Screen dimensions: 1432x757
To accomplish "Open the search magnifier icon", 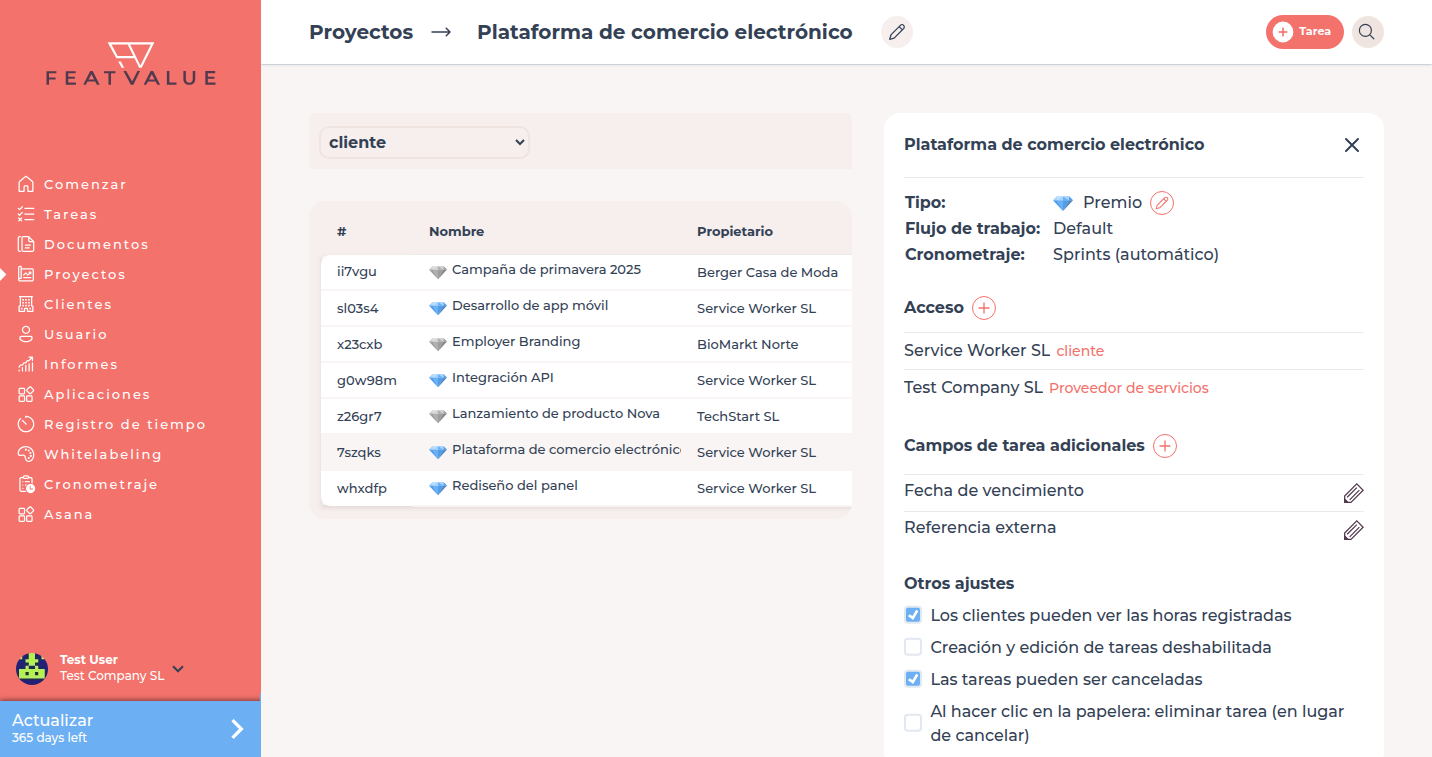I will [1367, 32].
